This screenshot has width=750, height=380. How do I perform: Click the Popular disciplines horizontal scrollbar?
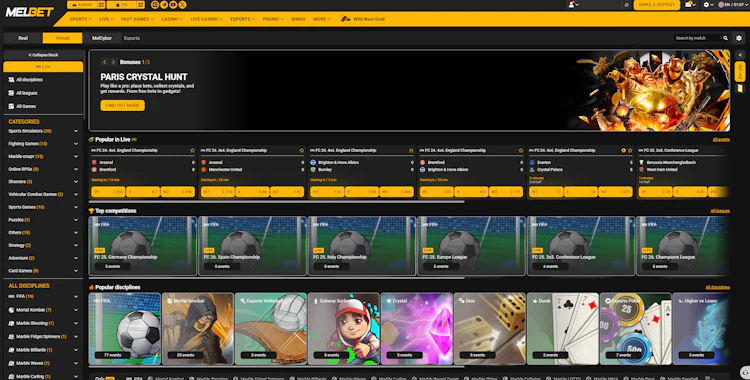pyautogui.click(x=276, y=367)
